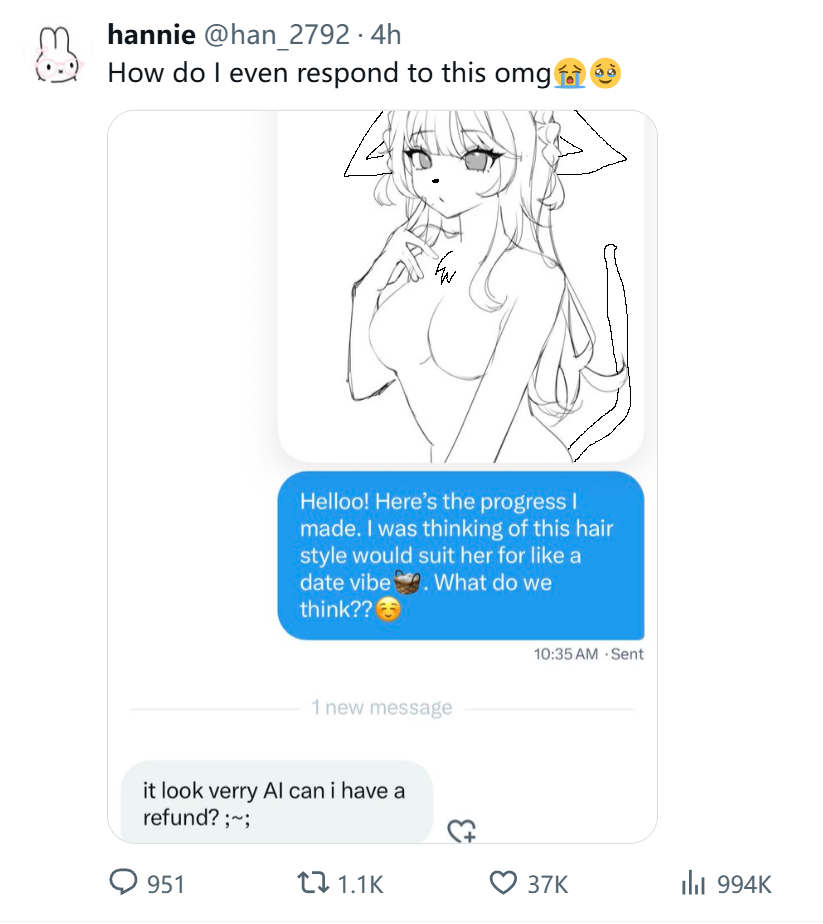Click the pleading face emoji in the tweet
This screenshot has width=823, height=924.
604,73
